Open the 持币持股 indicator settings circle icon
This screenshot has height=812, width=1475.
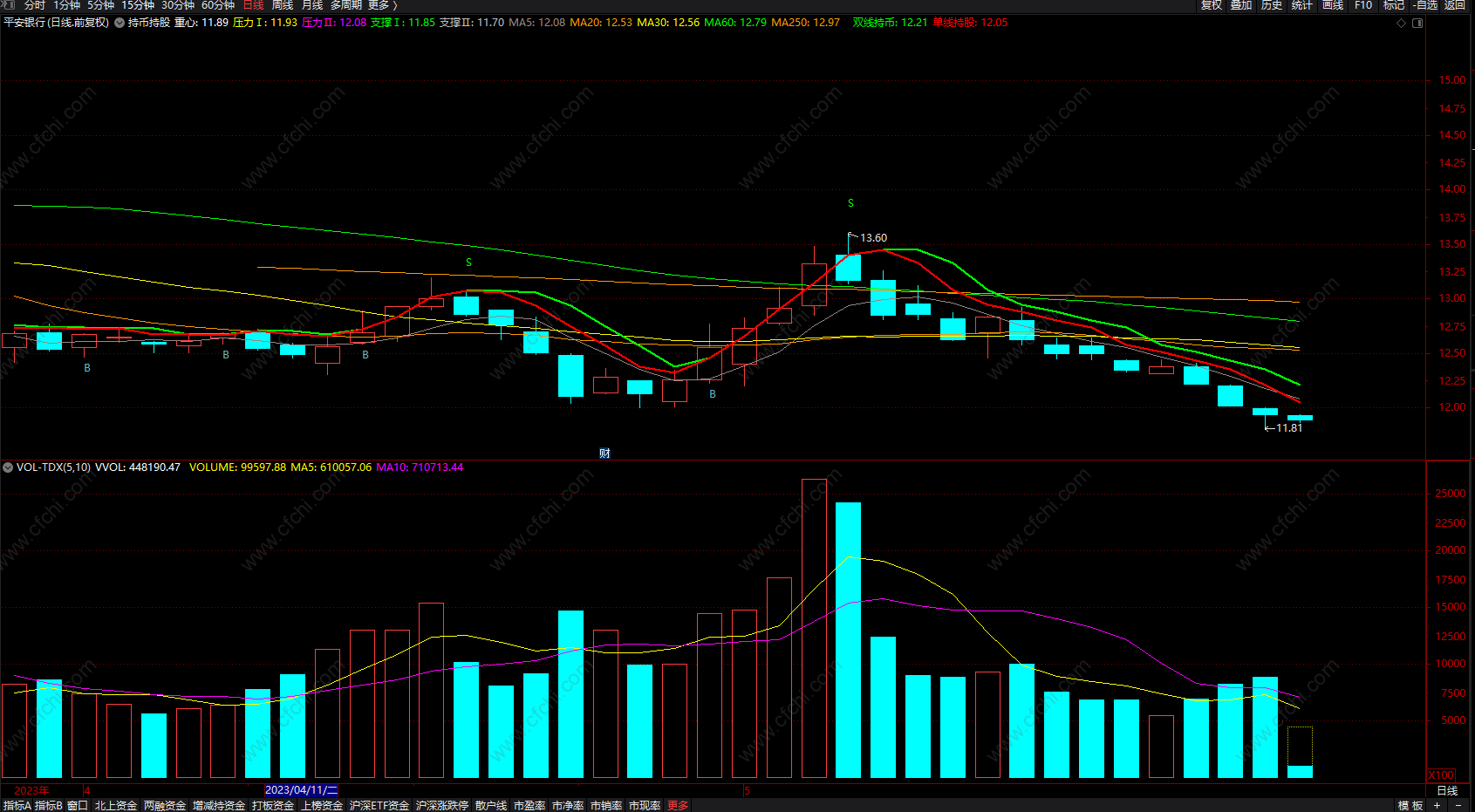[120, 23]
